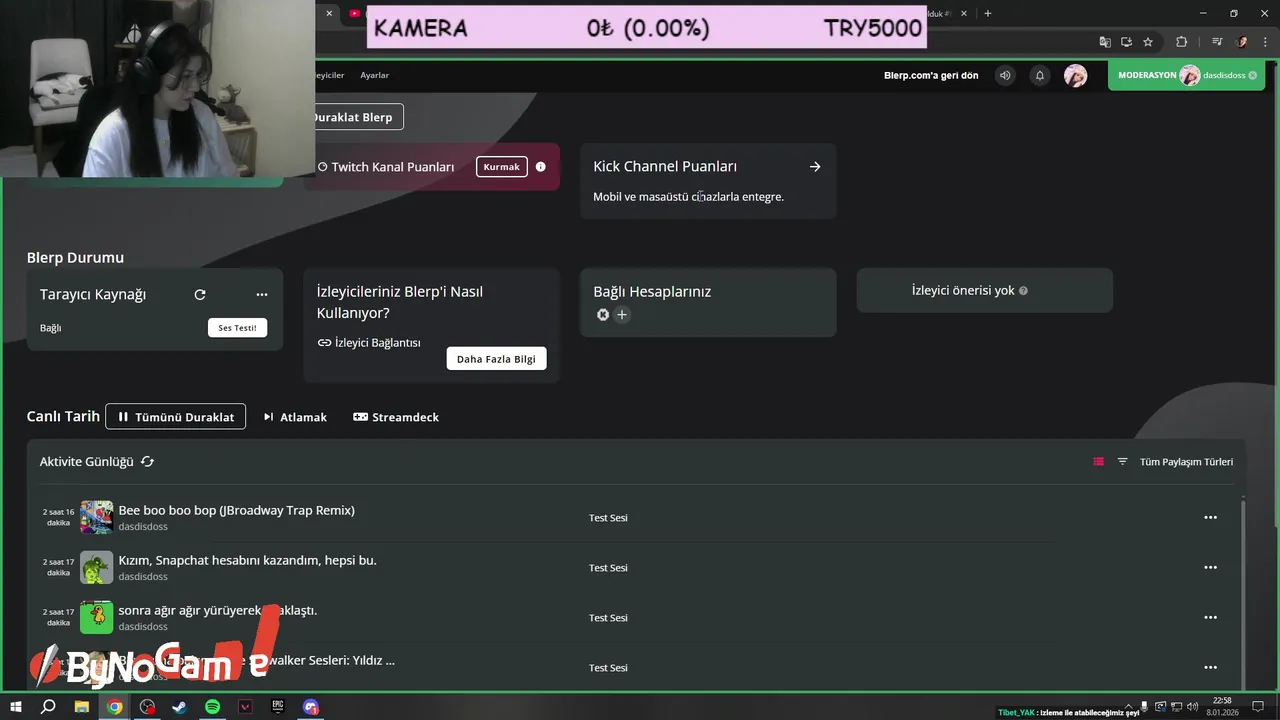Click Atlamak skip button
The height and width of the screenshot is (720, 1280).
click(295, 417)
